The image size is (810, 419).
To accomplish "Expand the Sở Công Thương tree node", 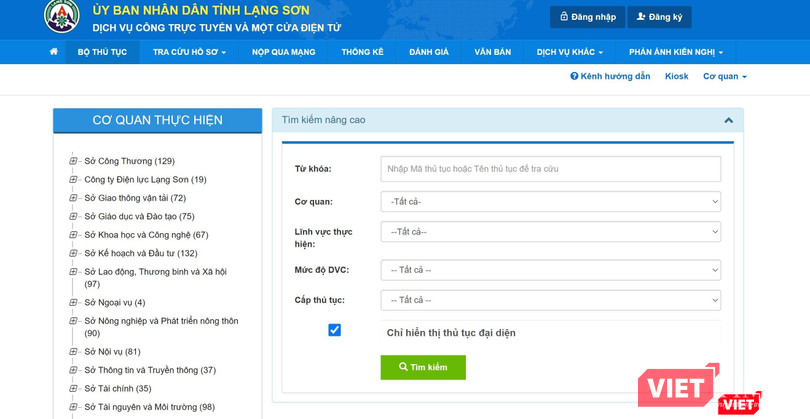I will tap(73, 161).
